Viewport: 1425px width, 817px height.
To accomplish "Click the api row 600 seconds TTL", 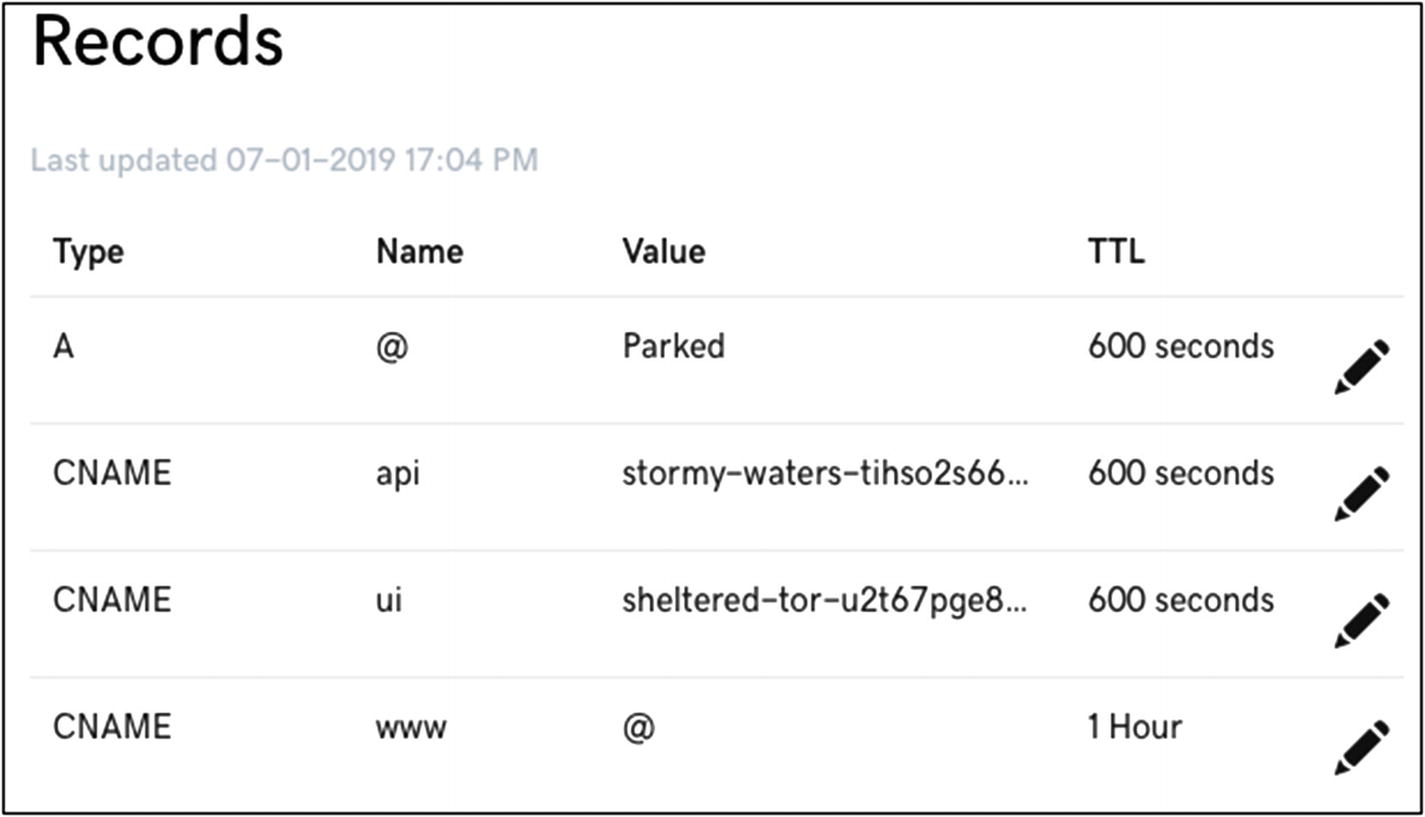I will (1180, 473).
